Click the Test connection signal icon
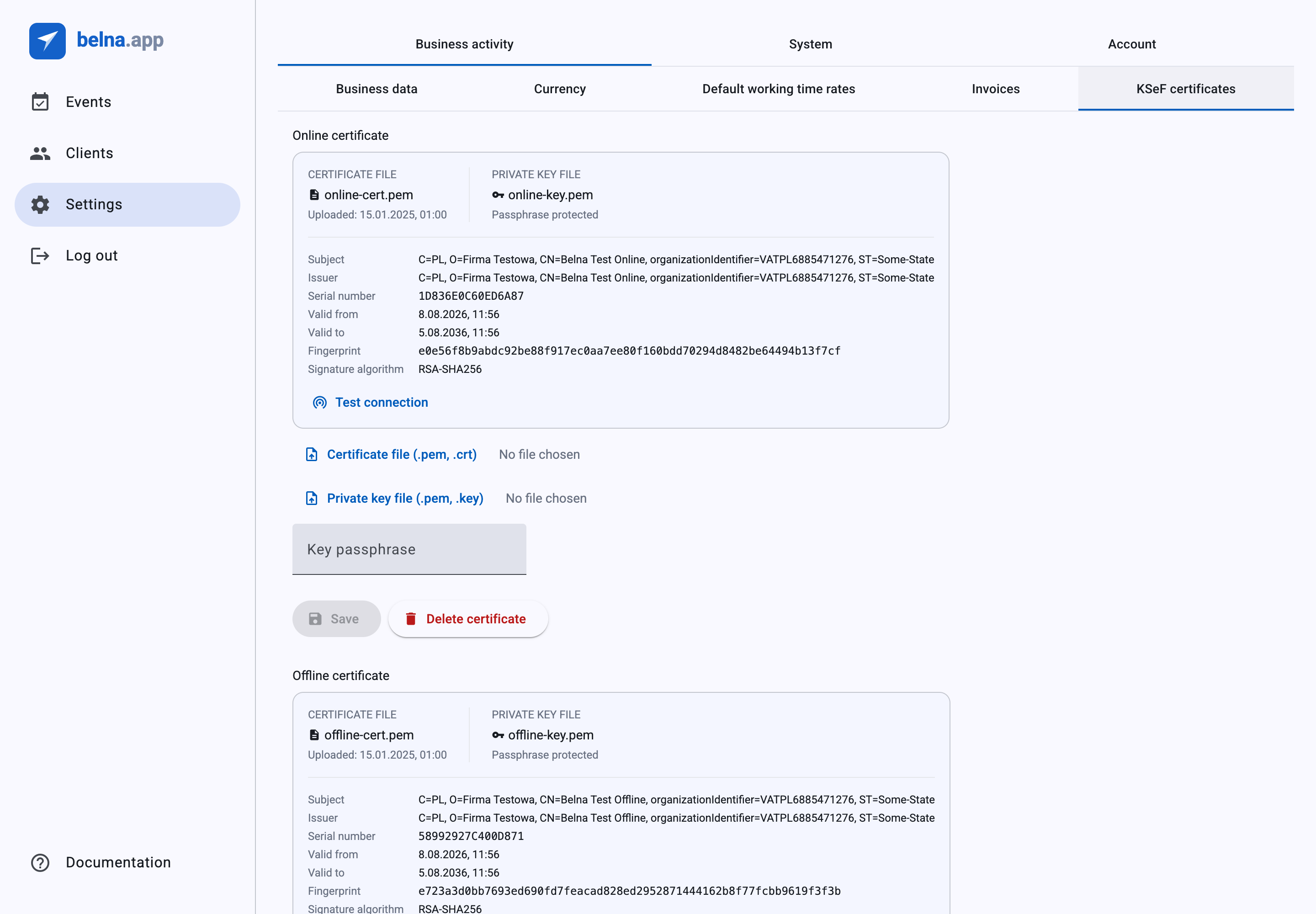Viewport: 1316px width, 914px height. tap(319, 403)
